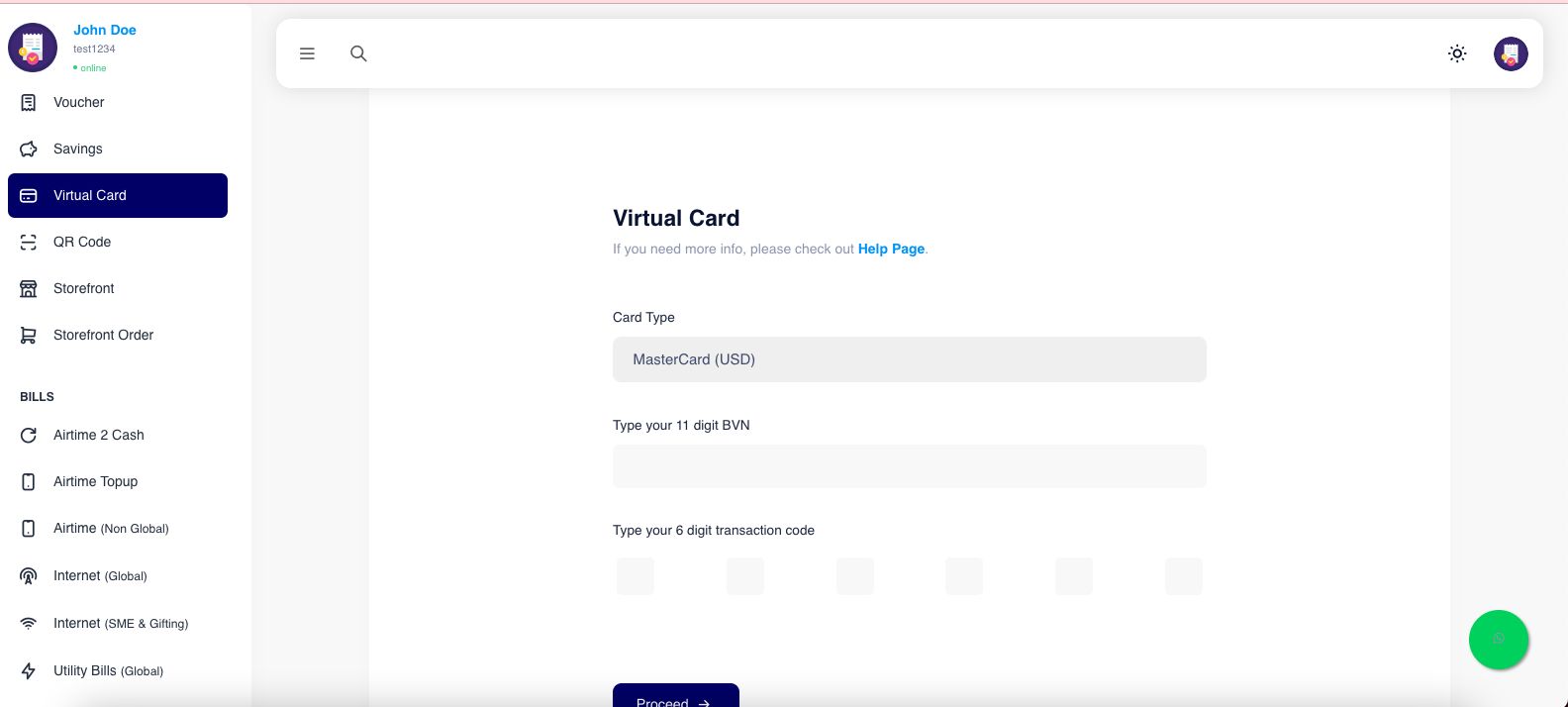1568x707 pixels.
Task: Click the Voucher receipt icon
Action: point(29,102)
